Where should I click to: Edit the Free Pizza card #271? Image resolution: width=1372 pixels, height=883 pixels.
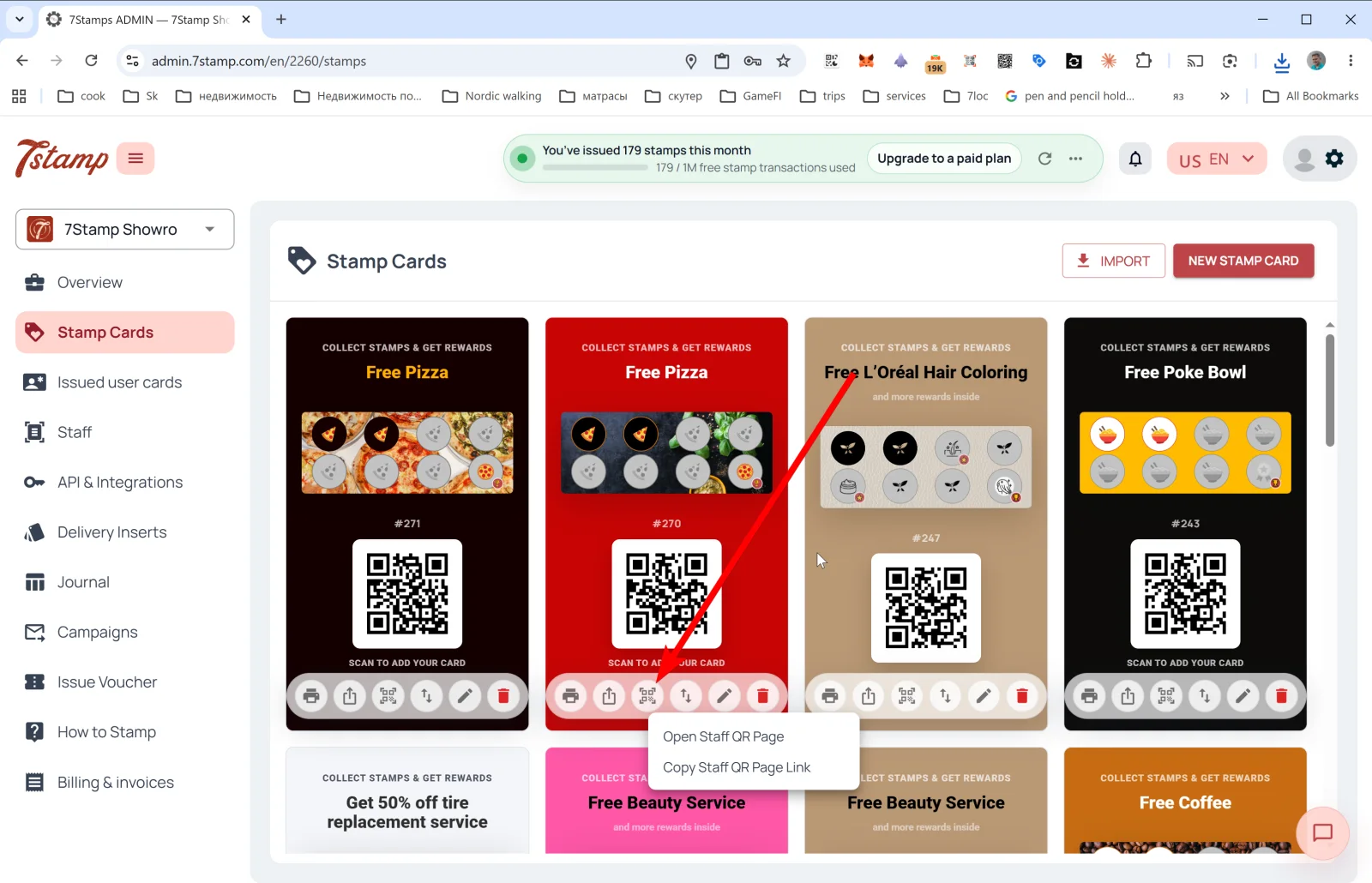coord(465,696)
